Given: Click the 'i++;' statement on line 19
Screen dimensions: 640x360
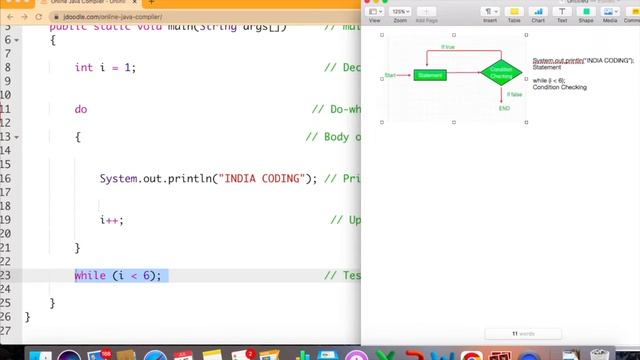Looking at the screenshot, I should click(111, 220).
